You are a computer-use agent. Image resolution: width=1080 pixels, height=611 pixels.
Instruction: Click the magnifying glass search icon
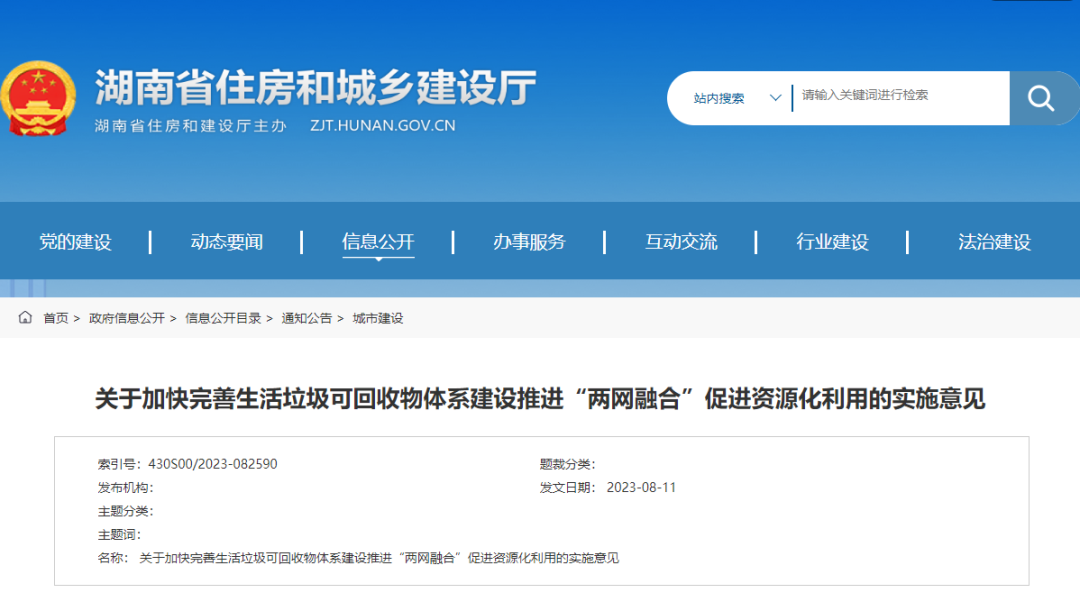tap(1041, 98)
